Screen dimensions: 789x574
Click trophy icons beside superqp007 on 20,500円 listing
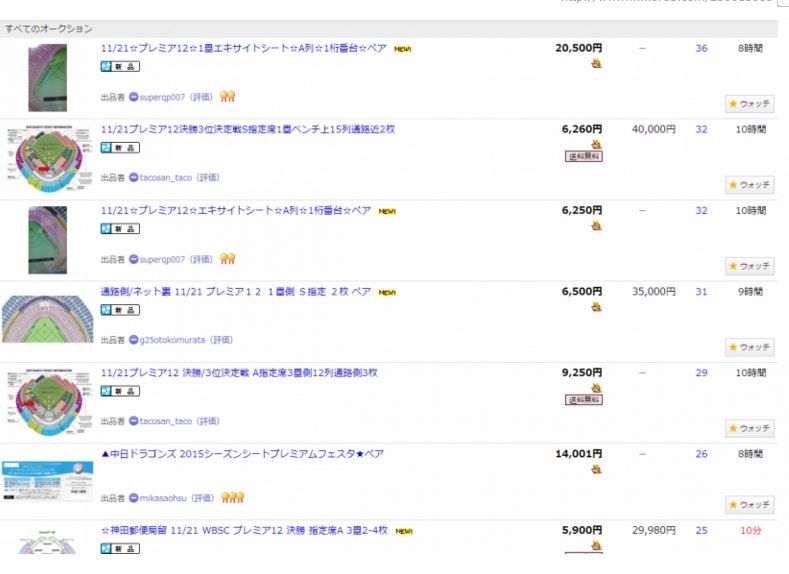click(227, 97)
